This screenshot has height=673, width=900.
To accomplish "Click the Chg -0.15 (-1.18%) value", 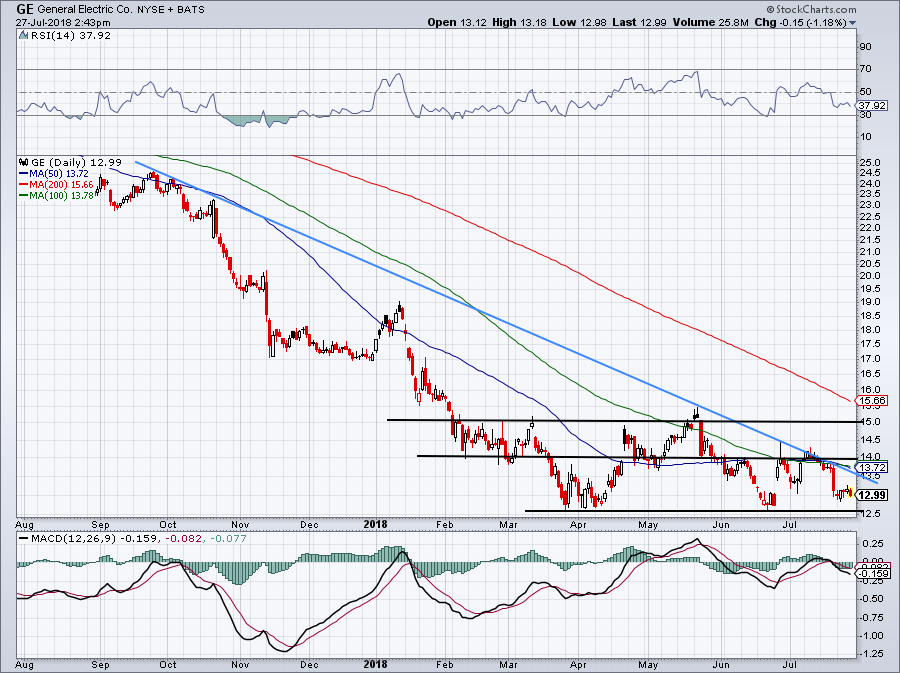I will pos(800,22).
